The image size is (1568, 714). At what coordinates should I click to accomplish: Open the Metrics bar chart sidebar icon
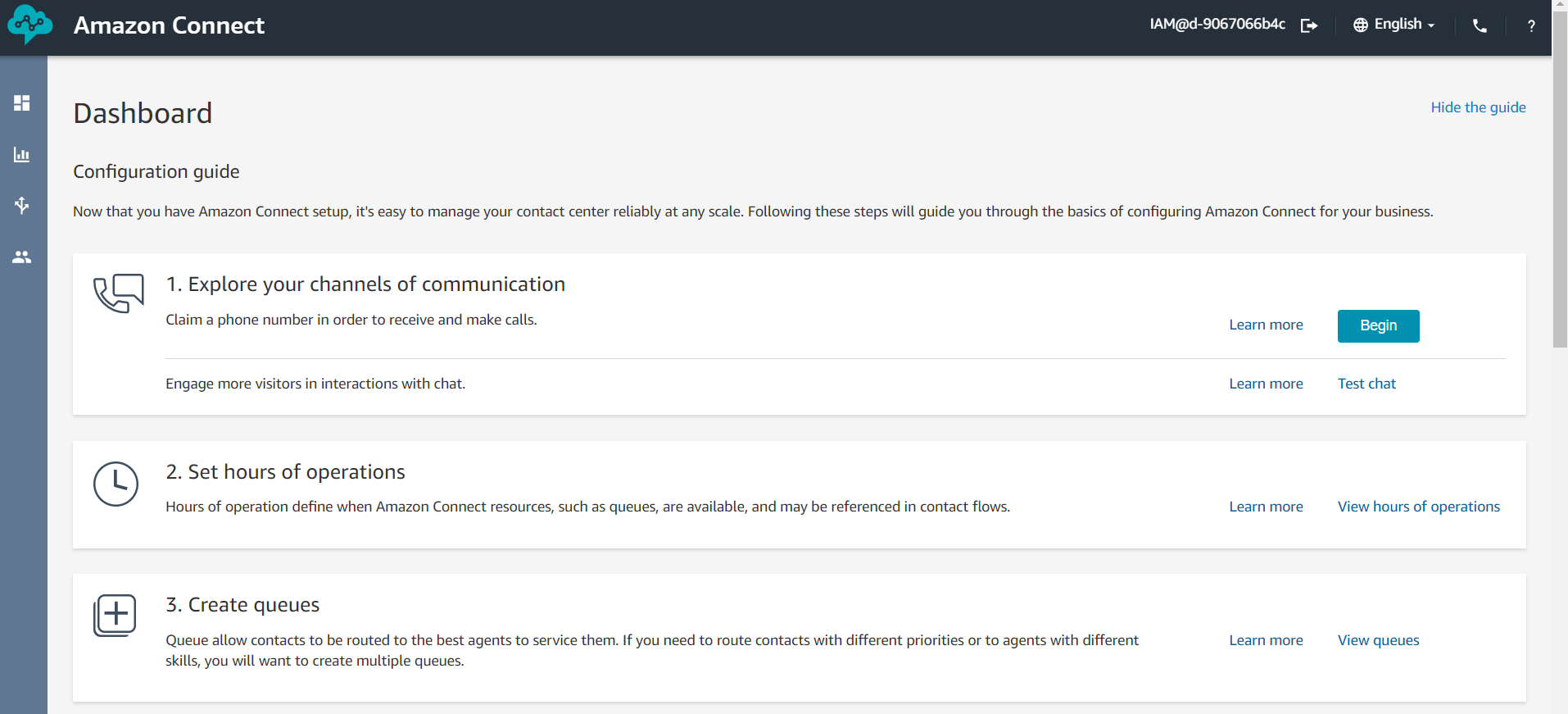tap(22, 154)
